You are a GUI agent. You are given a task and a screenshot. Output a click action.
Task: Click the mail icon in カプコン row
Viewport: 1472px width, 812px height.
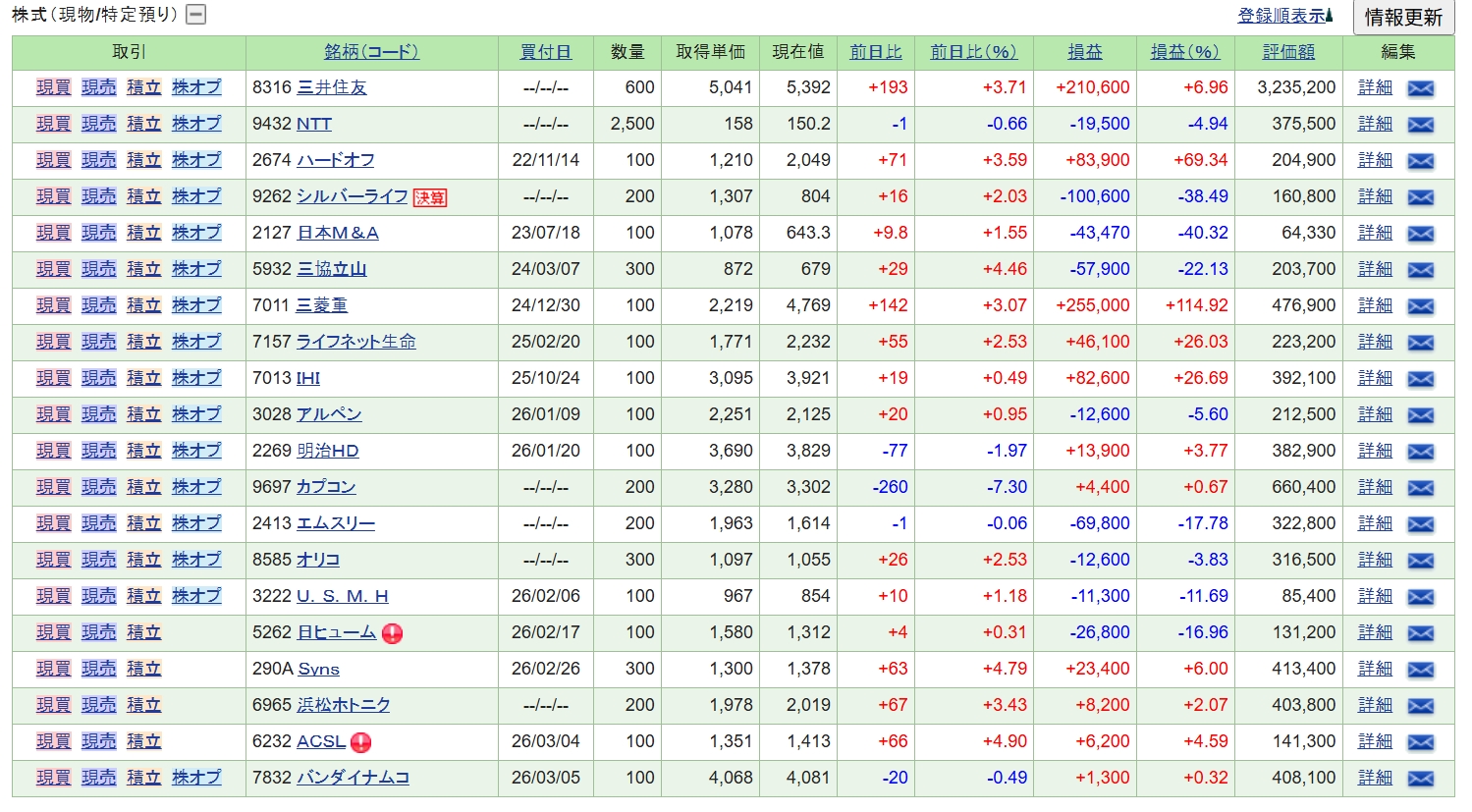(x=1420, y=488)
